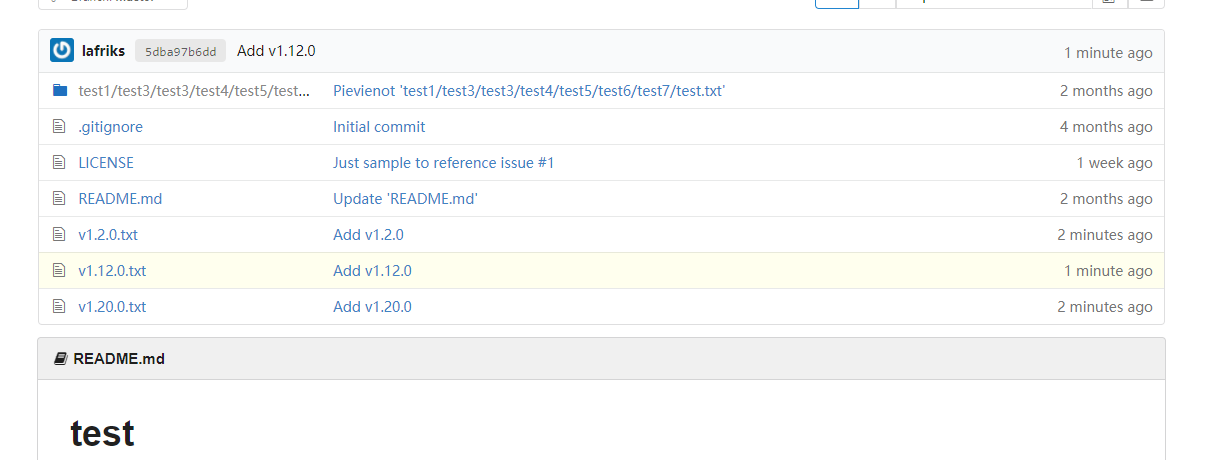Open 'Just sample to reference issue #1' commit

pyautogui.click(x=443, y=163)
